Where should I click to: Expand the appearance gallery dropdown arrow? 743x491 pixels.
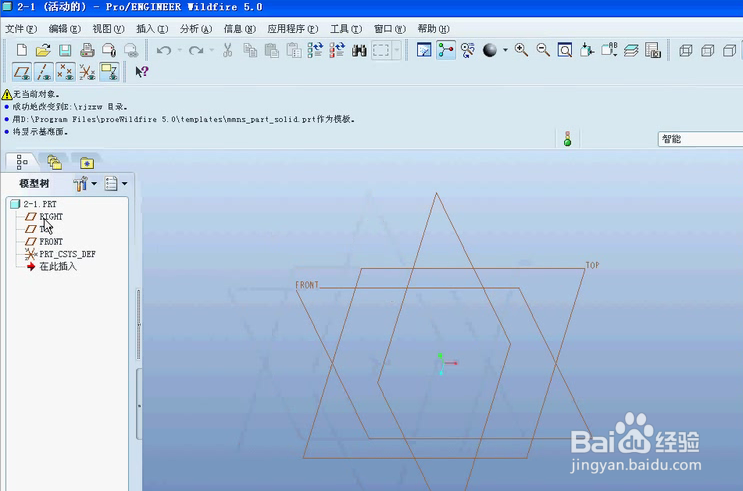(505, 50)
